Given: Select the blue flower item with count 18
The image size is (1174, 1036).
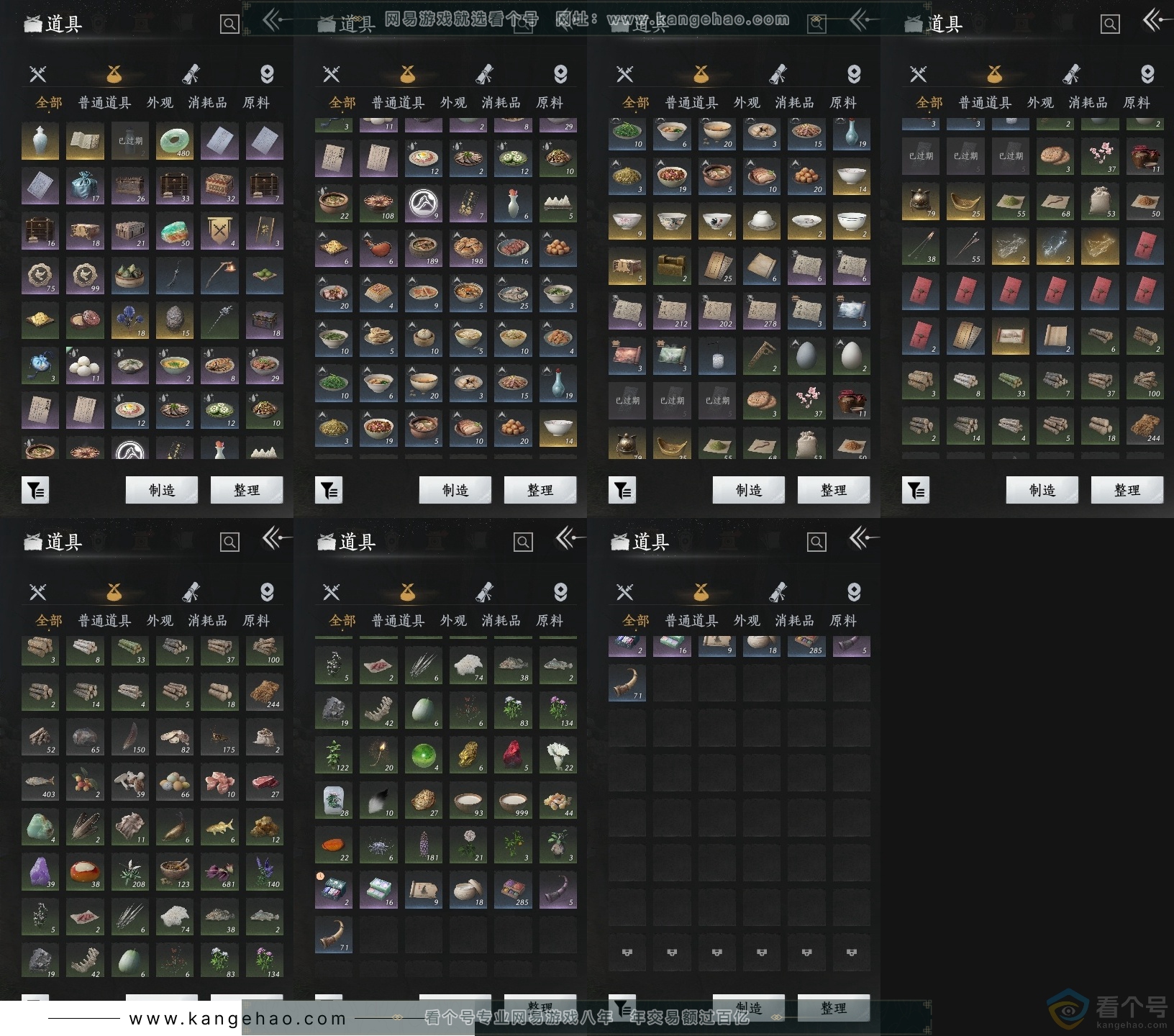Looking at the screenshot, I should tap(129, 320).
